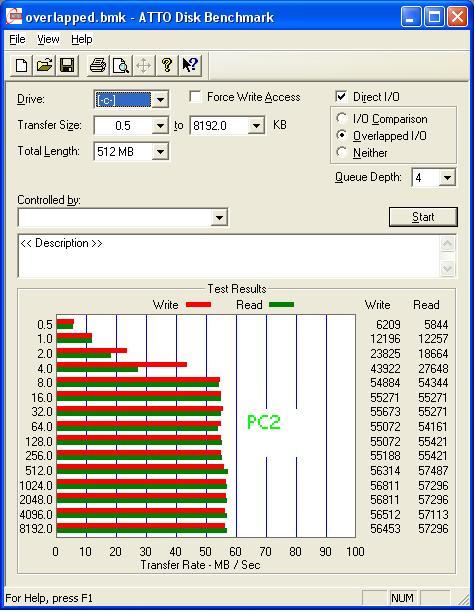This screenshot has width=475, height=612.
Task: Close the ATTO Disk Benchmark window
Action: tap(457, 17)
